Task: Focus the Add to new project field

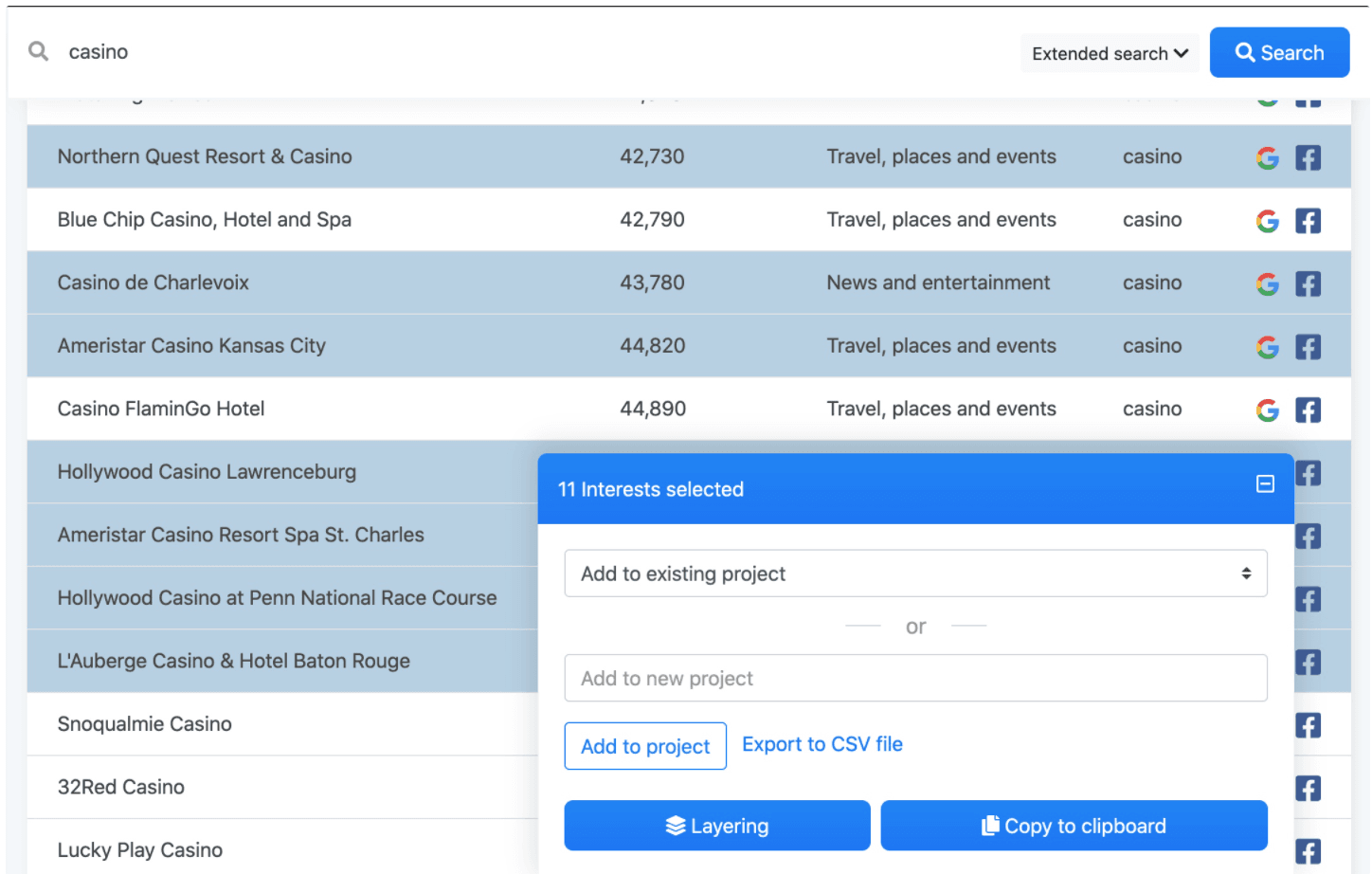Action: point(915,678)
